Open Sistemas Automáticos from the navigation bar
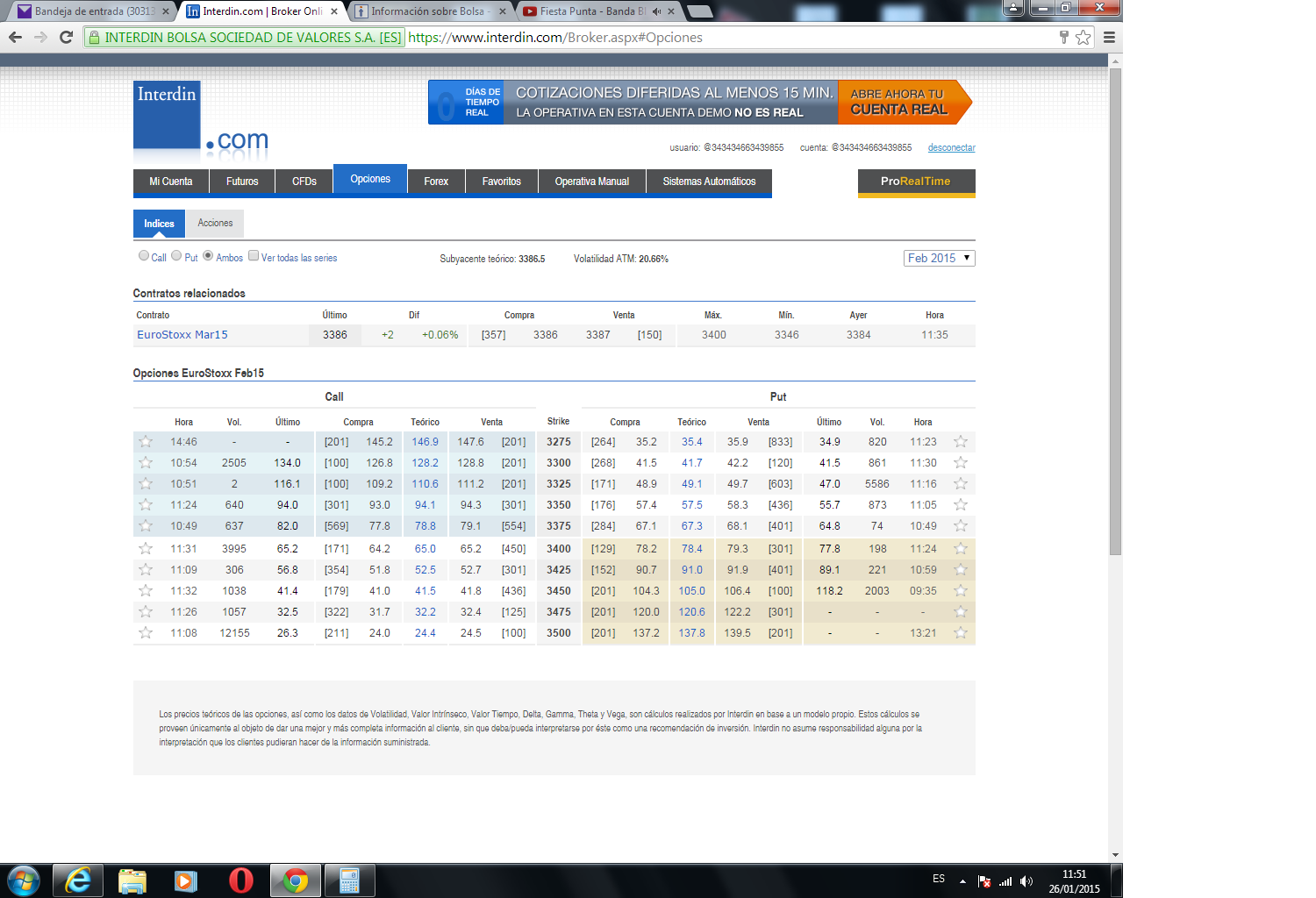The width and height of the screenshot is (1316, 898). 709,182
